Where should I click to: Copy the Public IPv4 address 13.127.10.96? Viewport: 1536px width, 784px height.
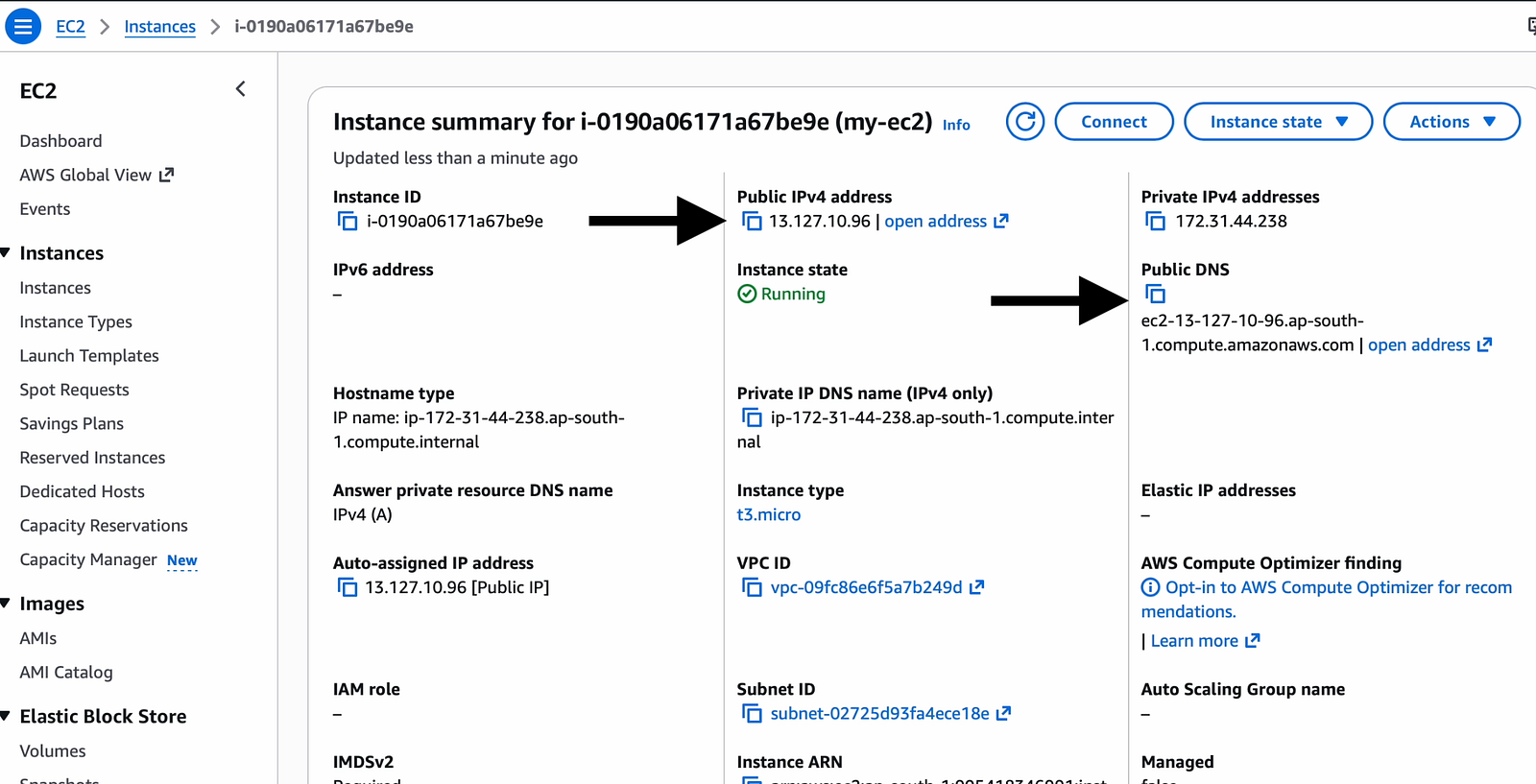click(752, 222)
